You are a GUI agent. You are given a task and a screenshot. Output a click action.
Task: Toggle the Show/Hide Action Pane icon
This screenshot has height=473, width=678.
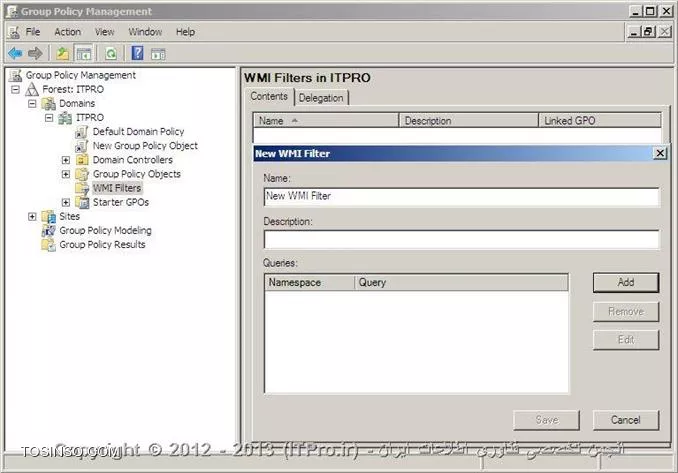[x=158, y=54]
